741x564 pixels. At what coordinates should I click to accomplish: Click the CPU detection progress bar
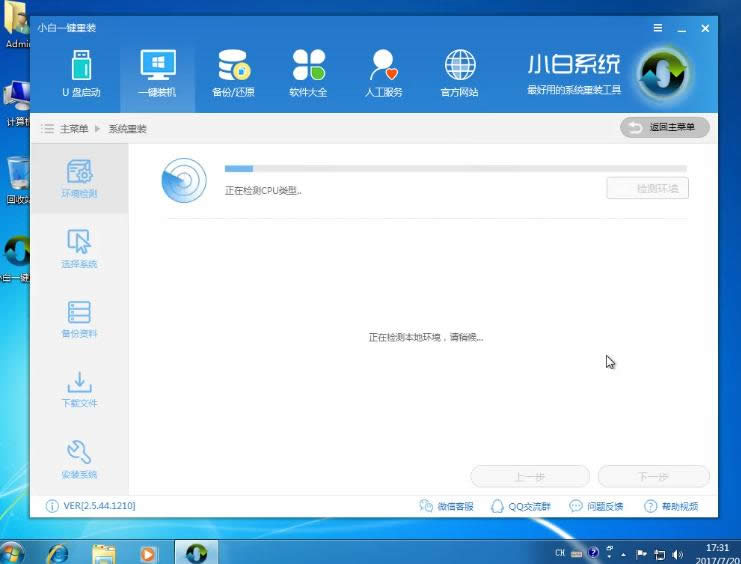pyautogui.click(x=455, y=169)
